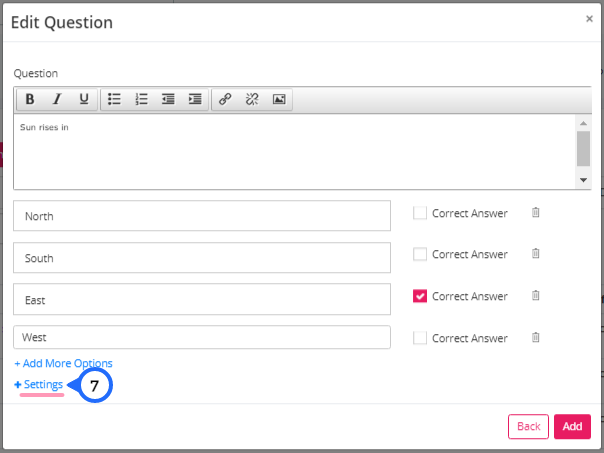Insert a numbered list
The height and width of the screenshot is (453, 604).
point(141,99)
